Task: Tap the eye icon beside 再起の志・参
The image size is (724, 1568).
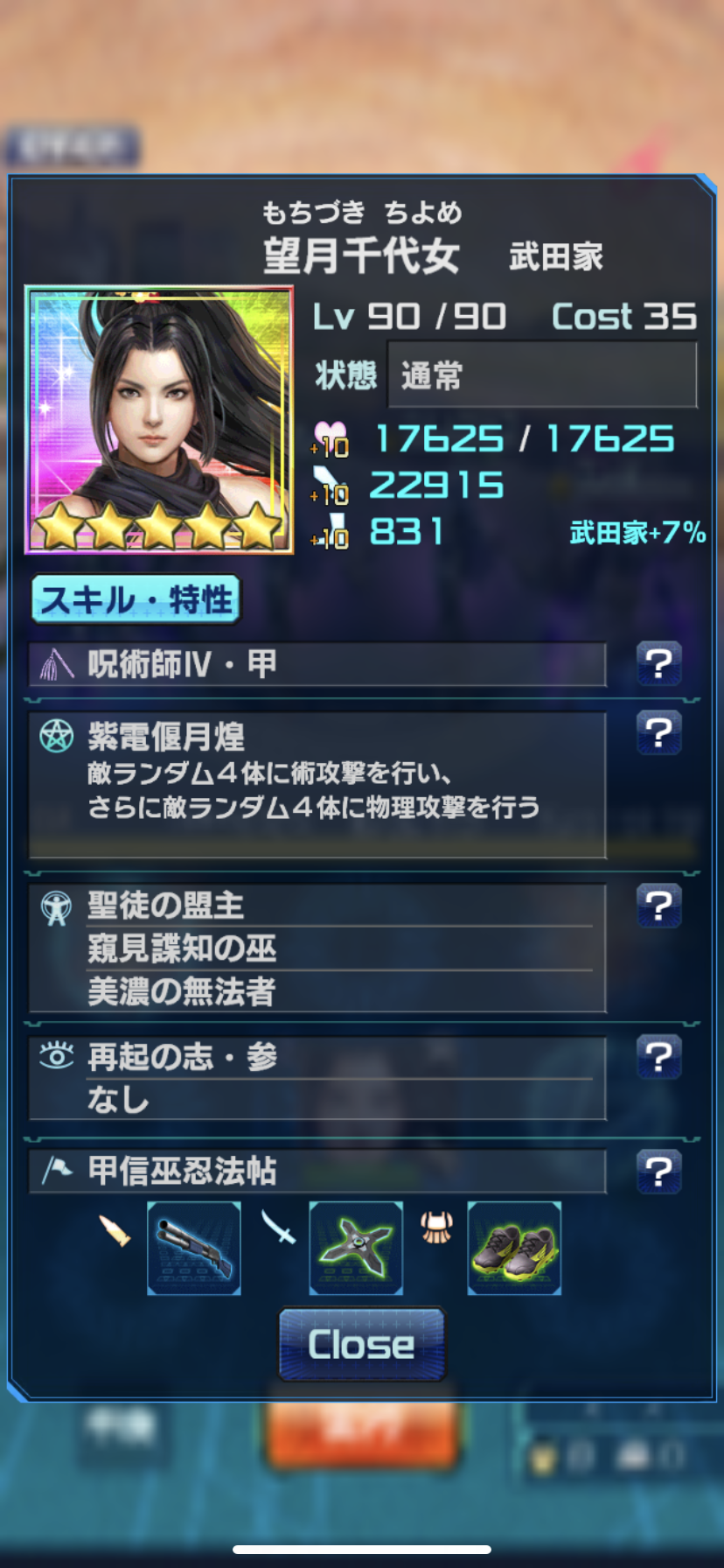Action: pyautogui.click(x=57, y=1056)
